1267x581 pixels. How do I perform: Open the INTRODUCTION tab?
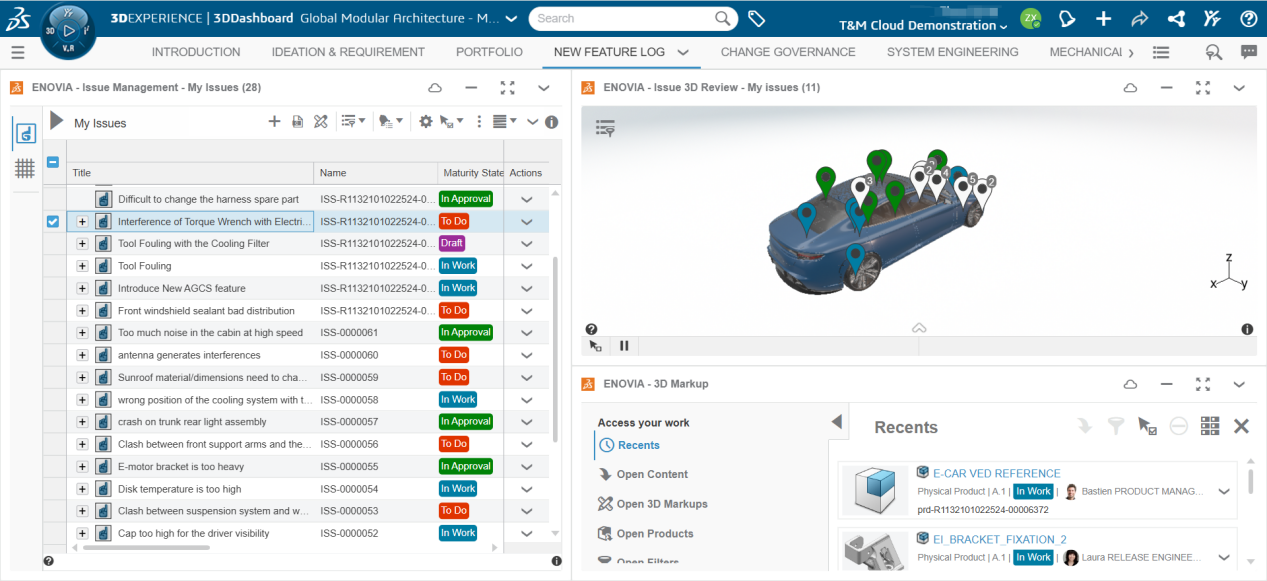point(196,52)
